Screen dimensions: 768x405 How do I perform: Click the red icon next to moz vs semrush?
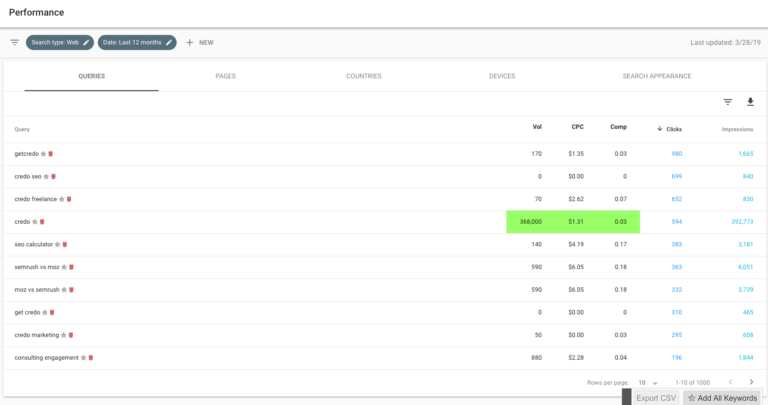tap(72, 290)
